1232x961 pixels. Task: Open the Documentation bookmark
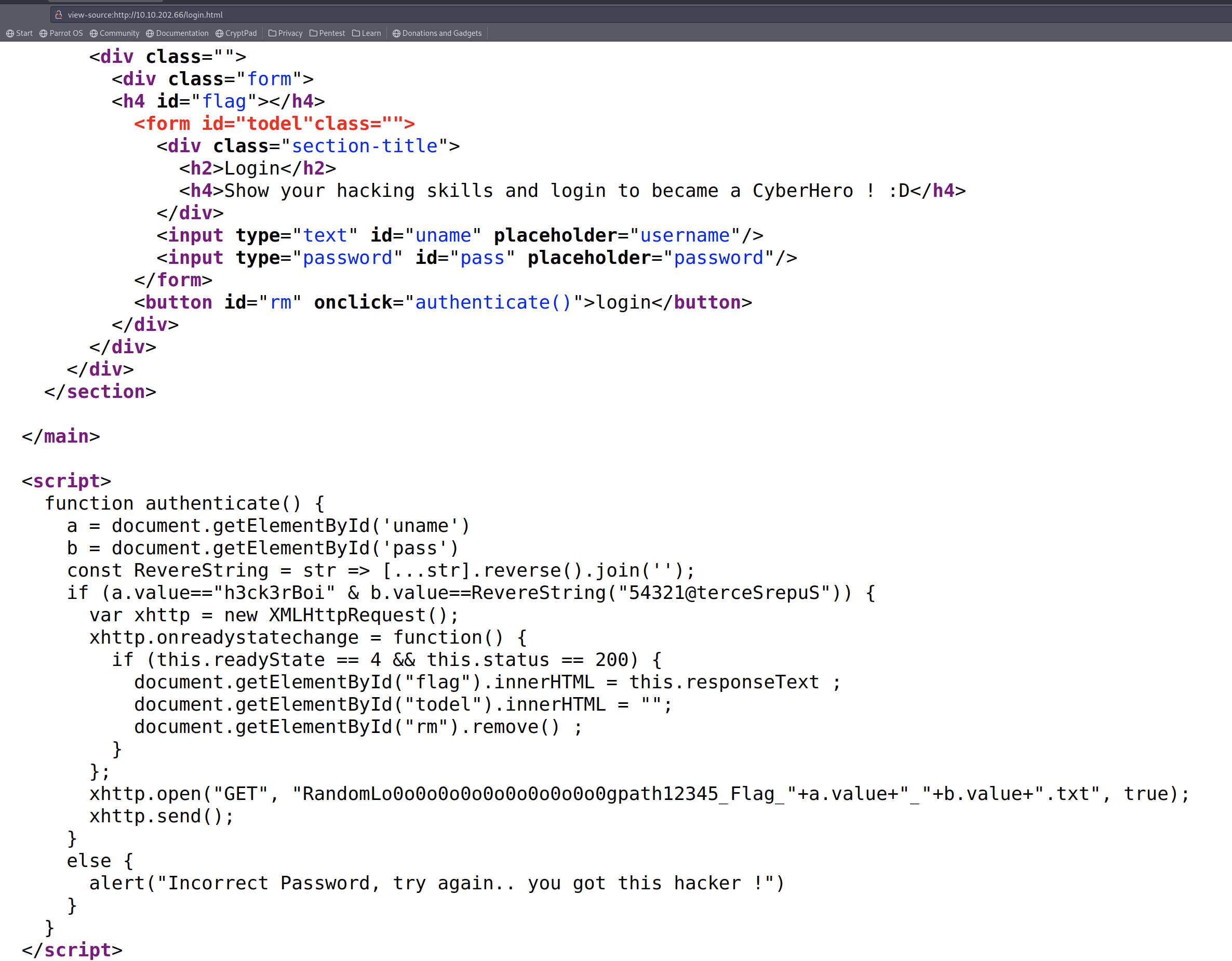(177, 33)
